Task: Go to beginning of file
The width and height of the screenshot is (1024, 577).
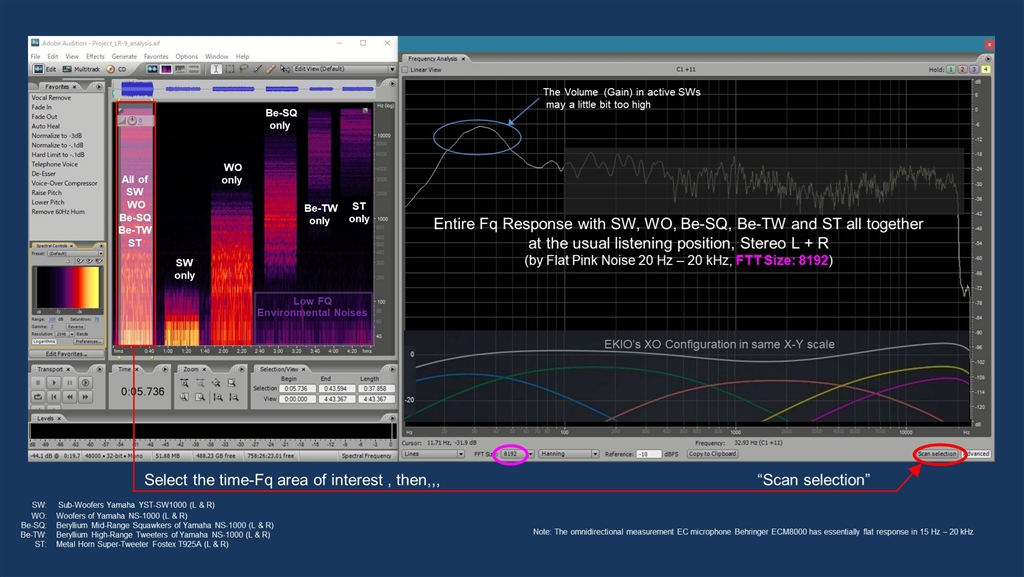Action: tap(54, 397)
